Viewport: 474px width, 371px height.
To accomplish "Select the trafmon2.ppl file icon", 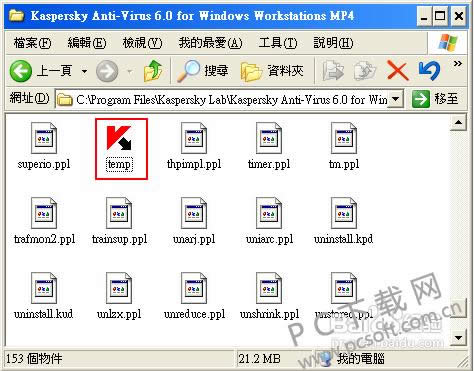I will click(x=44, y=213).
